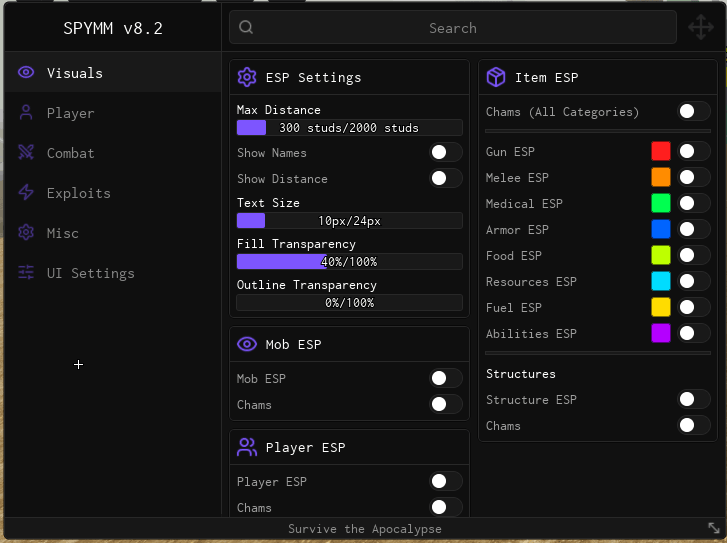
Task: Adjust the Fill Transparency slider
Action: click(x=350, y=262)
